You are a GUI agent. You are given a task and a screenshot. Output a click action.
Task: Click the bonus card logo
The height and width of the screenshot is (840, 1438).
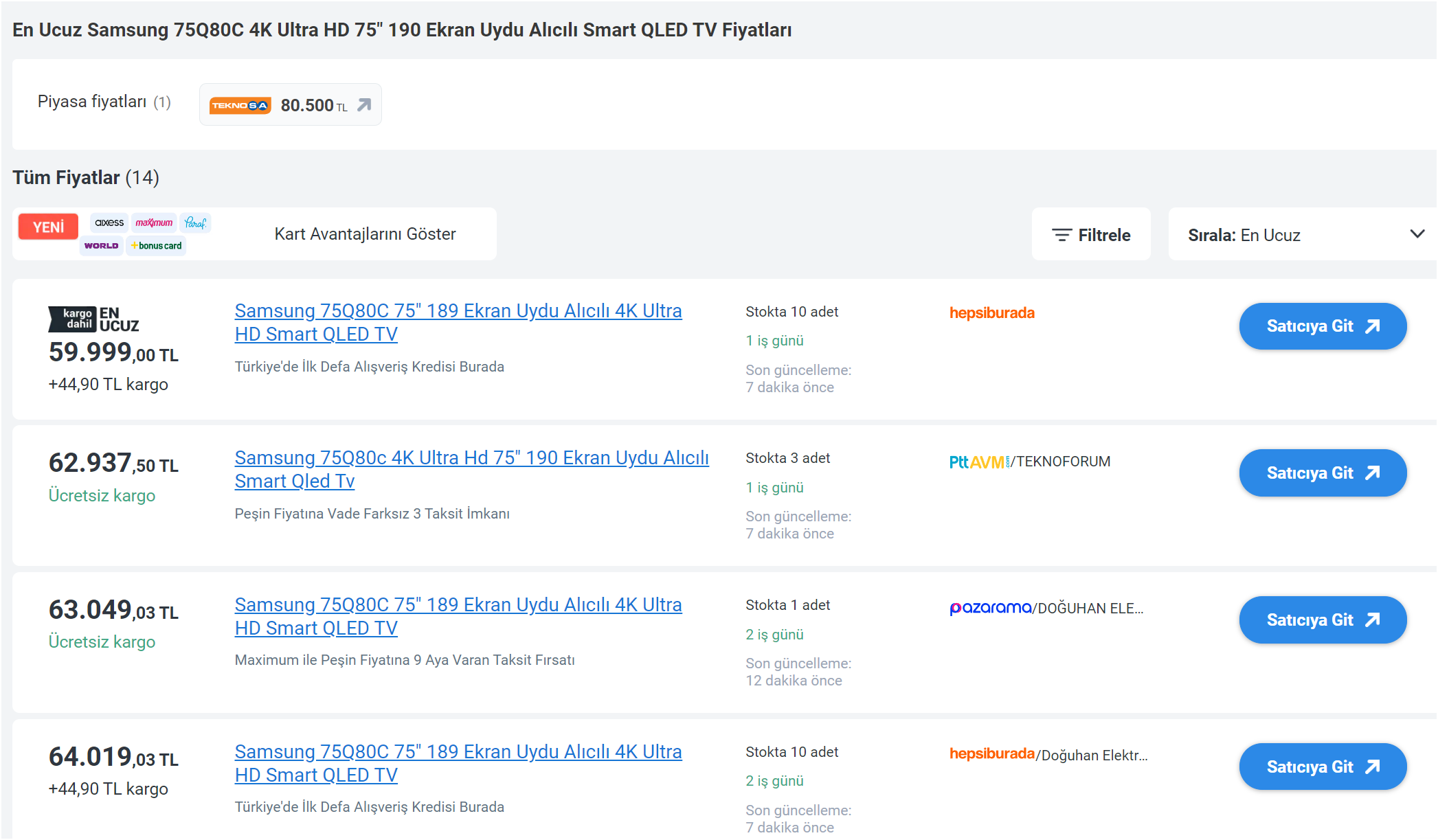pos(157,245)
